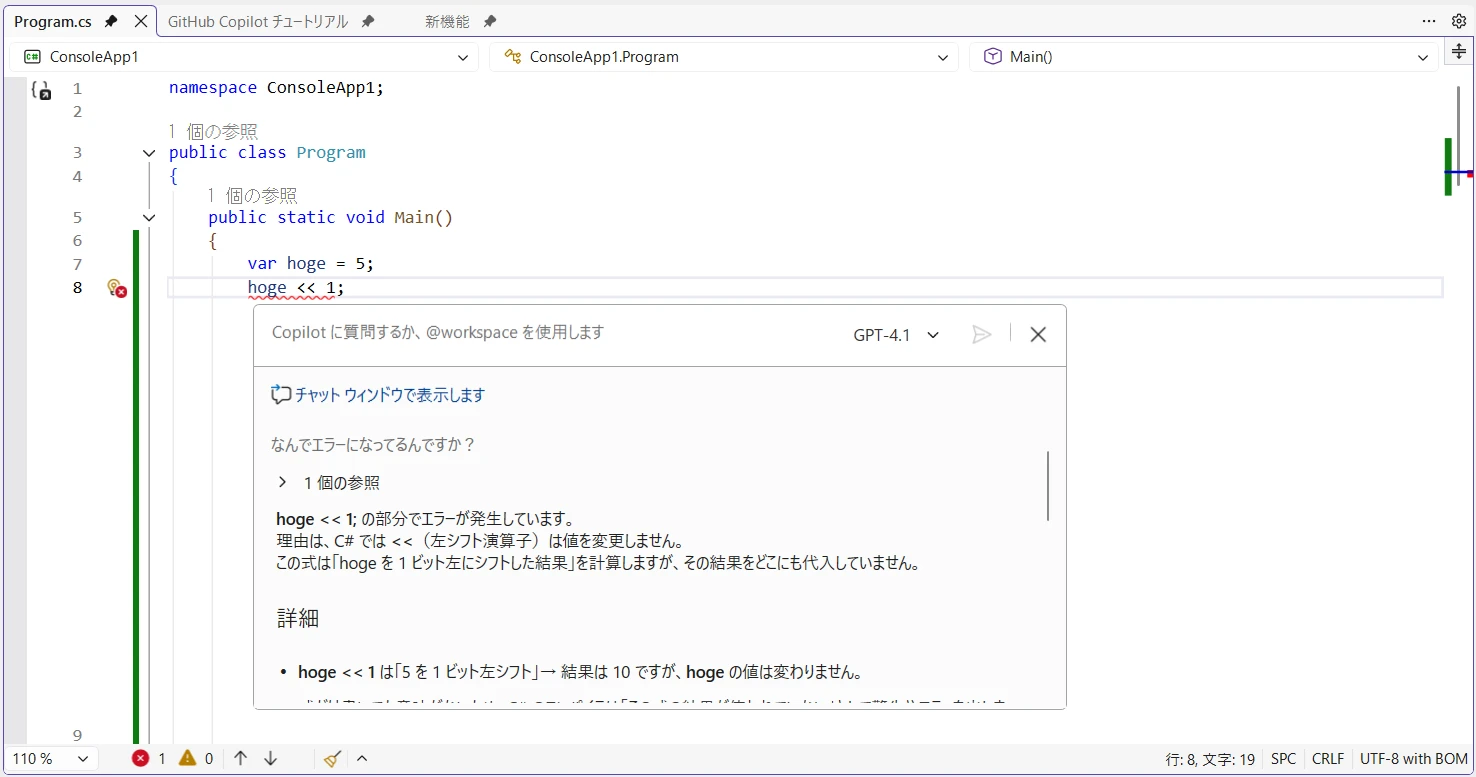
Task: Switch to the 新機能 tab
Action: click(447, 21)
